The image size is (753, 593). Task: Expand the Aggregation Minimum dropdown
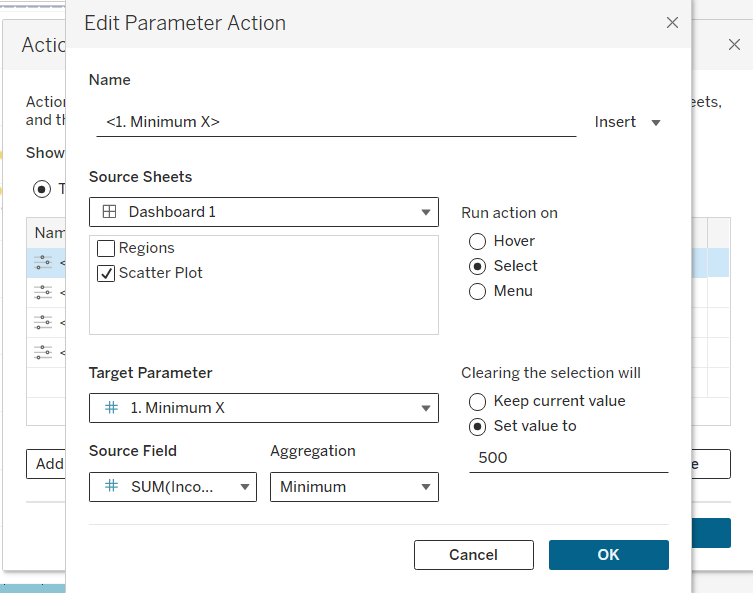point(354,487)
